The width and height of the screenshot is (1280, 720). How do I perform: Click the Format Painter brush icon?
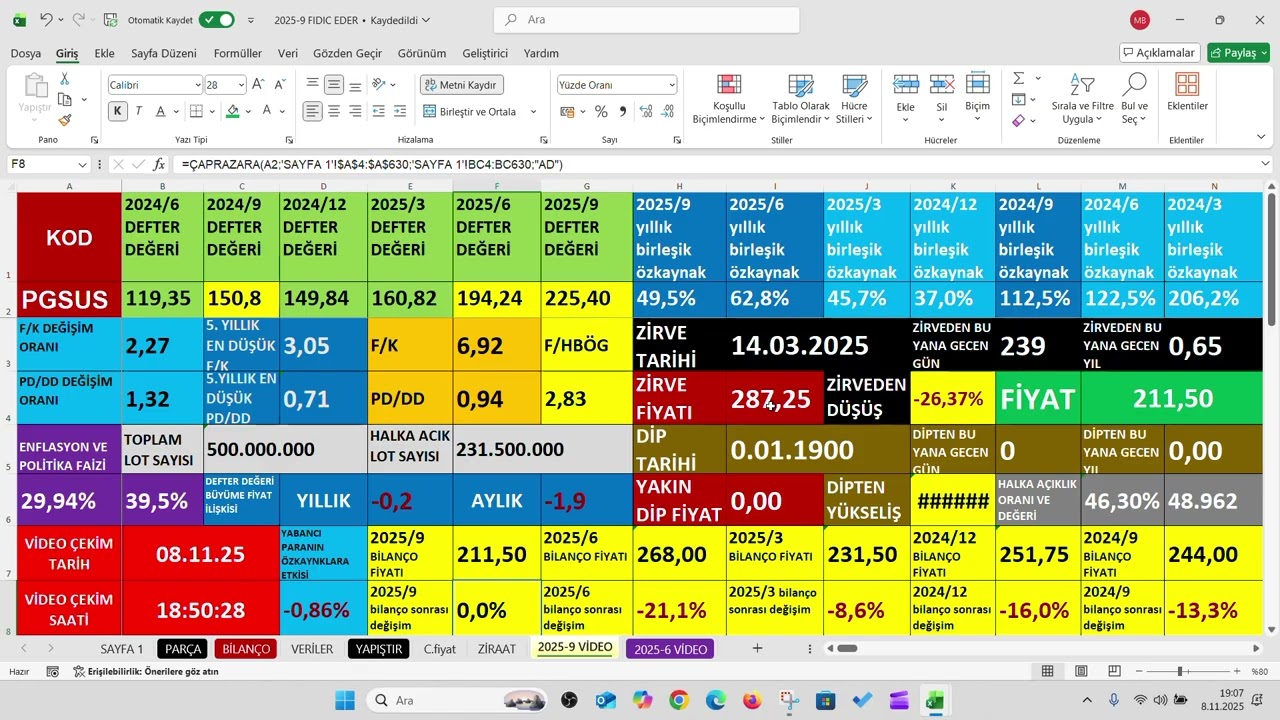65,120
